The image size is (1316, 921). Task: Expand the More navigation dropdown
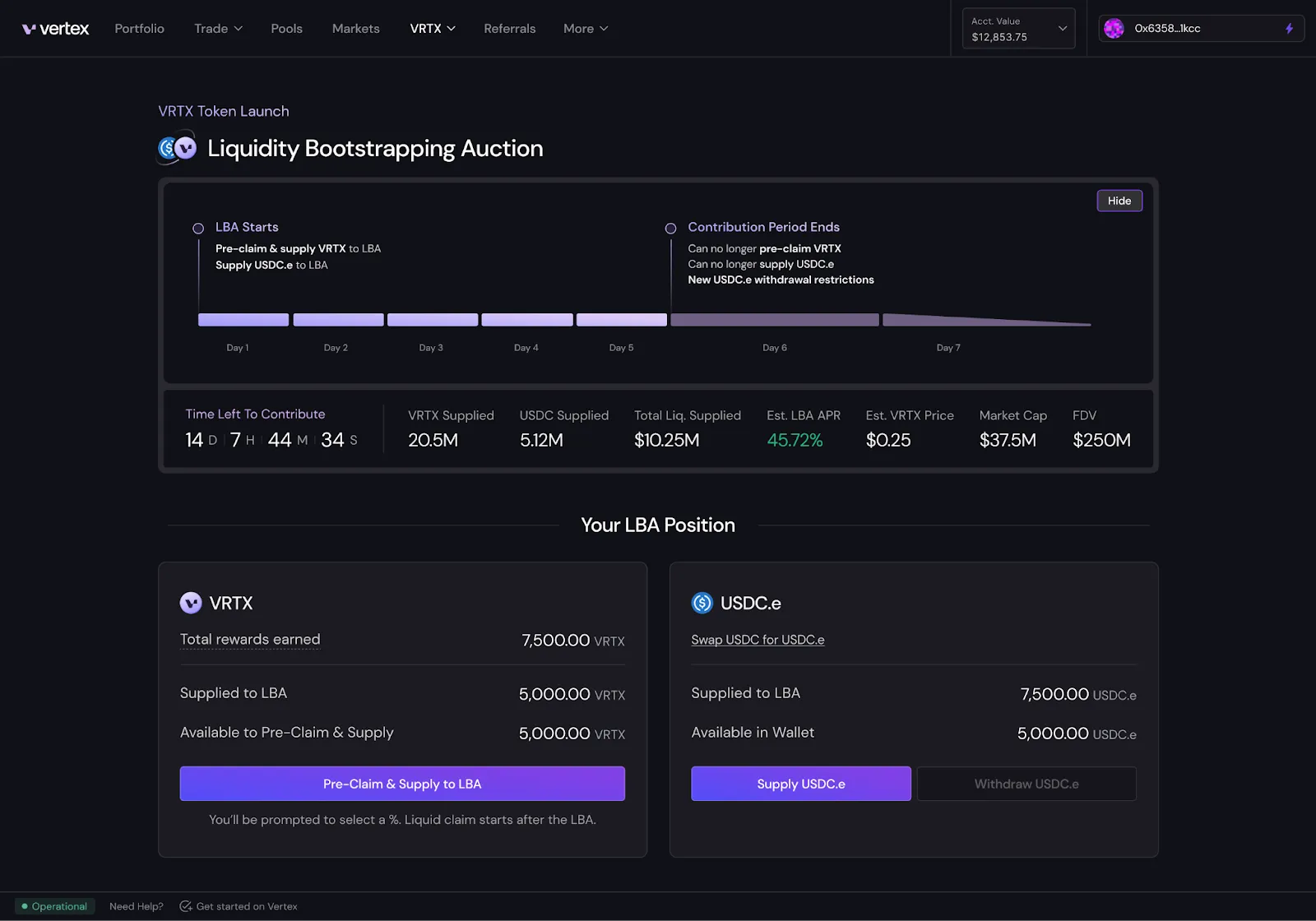[584, 28]
